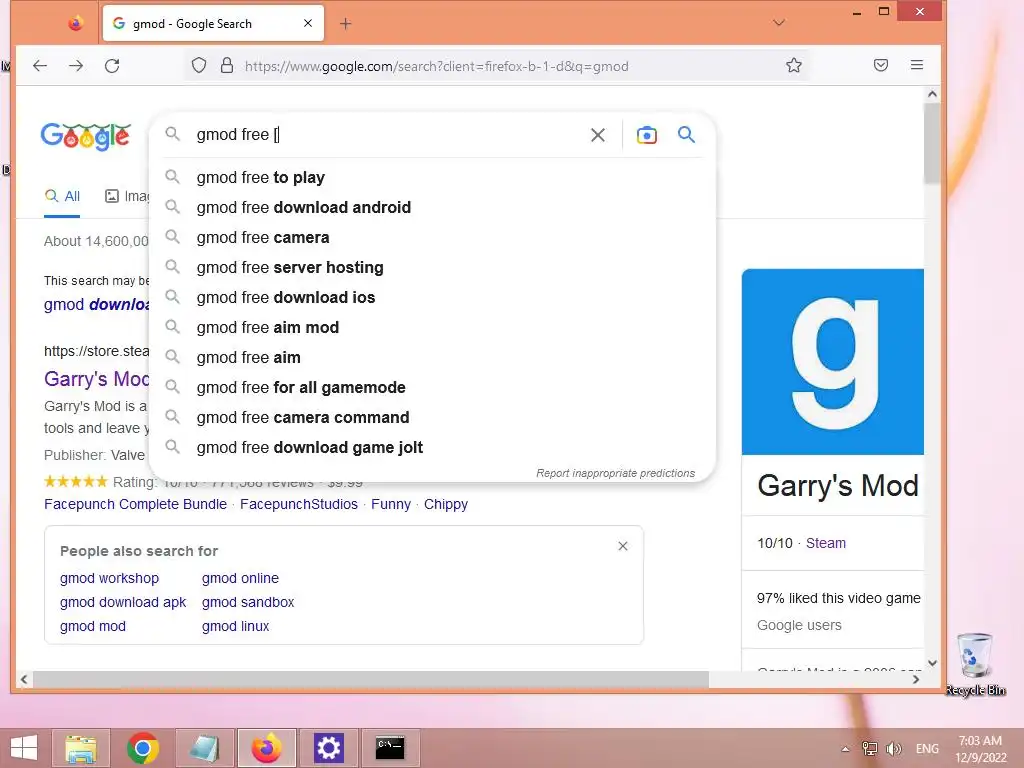Select suggestion gmod free server hosting
1024x768 pixels.
432,268
